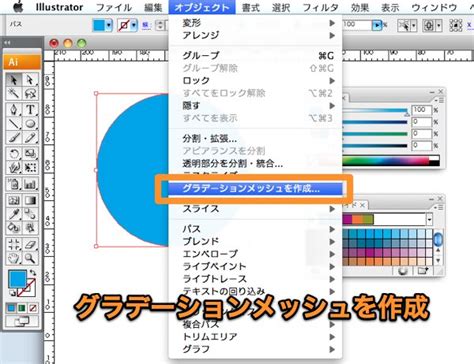Screen dimensions: 474x364
Task: Select the Zoom magnifier tool
Action: 30,258
